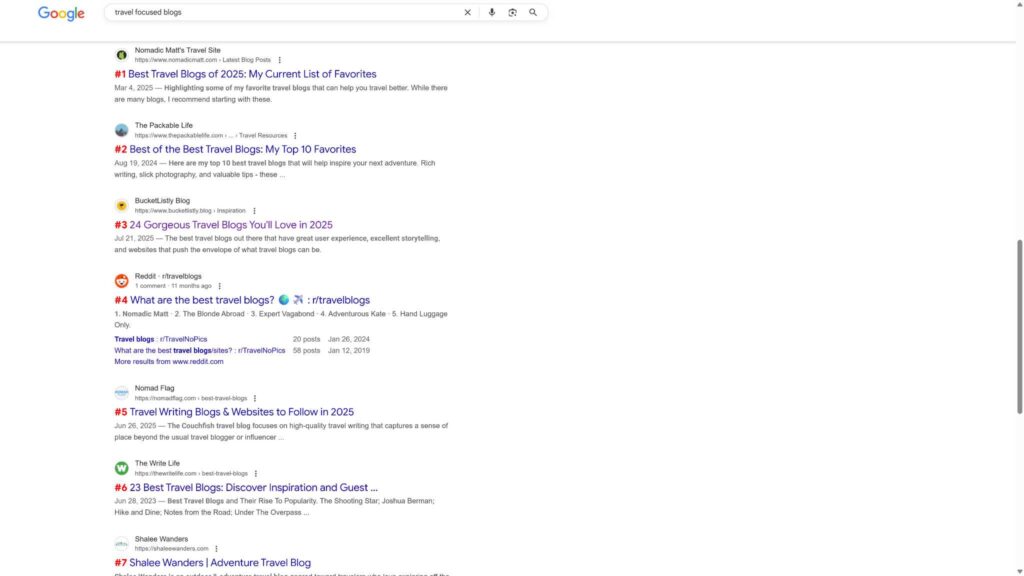Click the Google logo

(61, 13)
